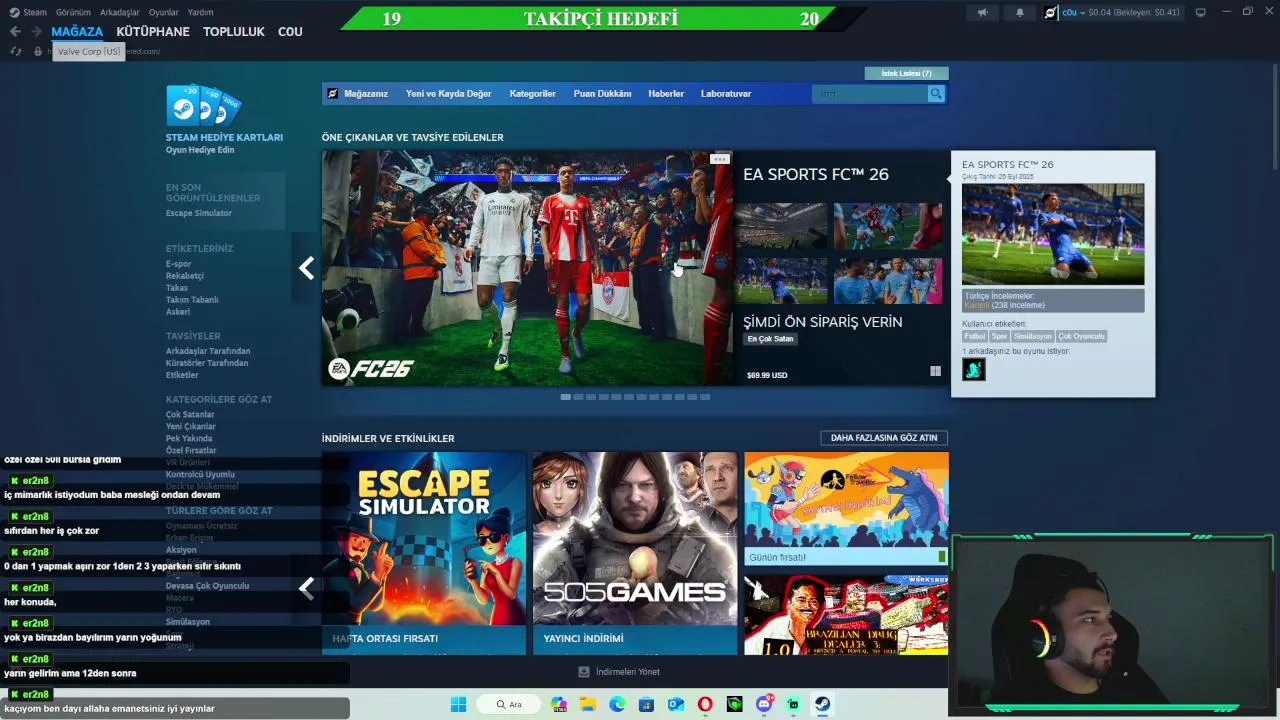Launch Microsoft Edge from taskbar
The width and height of the screenshot is (1280, 720).
[x=617, y=704]
